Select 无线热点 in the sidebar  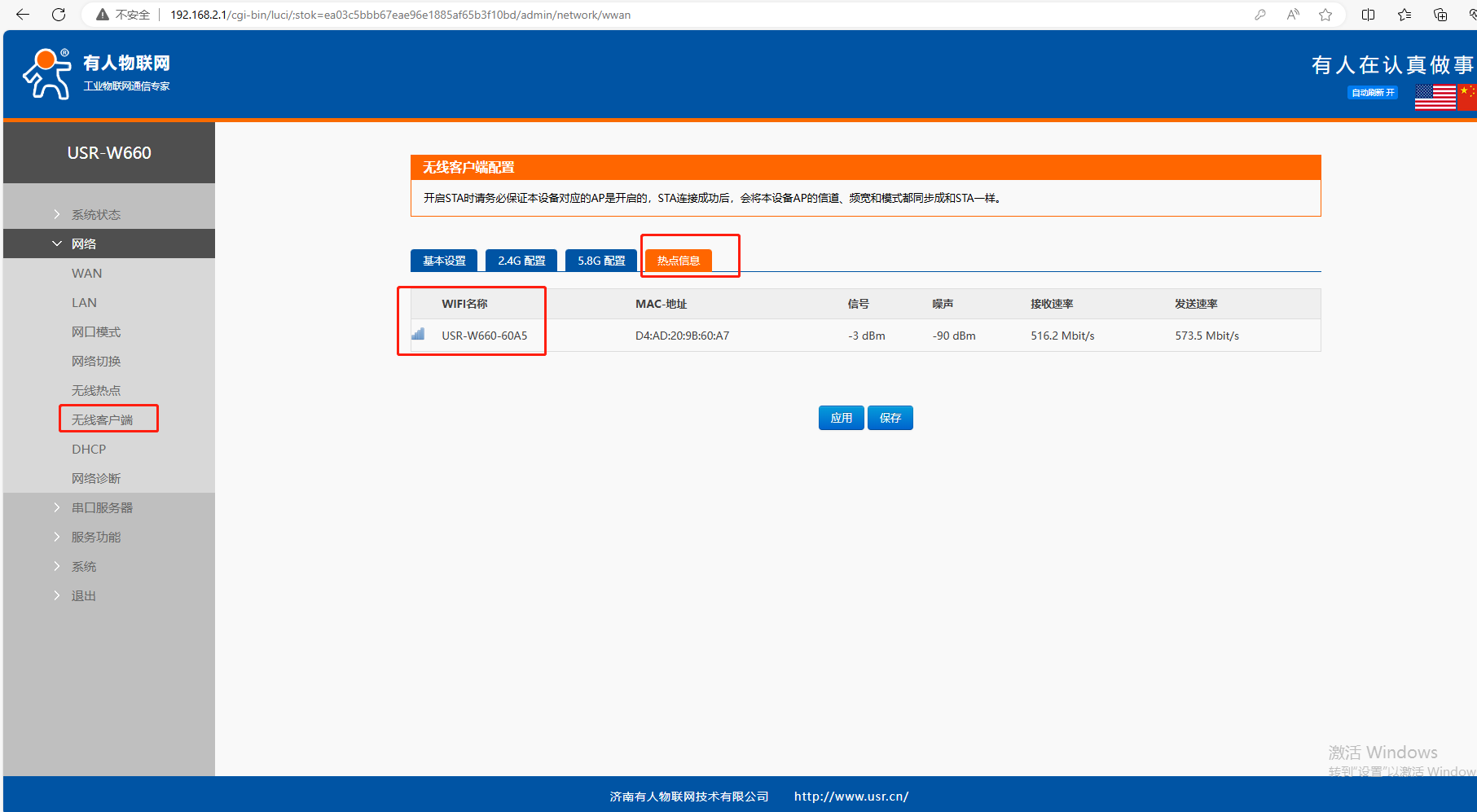click(x=95, y=391)
